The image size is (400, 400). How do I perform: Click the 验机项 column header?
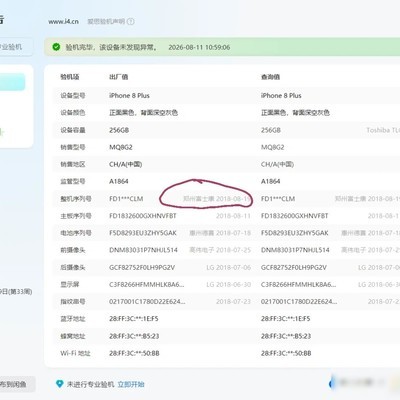click(70, 77)
